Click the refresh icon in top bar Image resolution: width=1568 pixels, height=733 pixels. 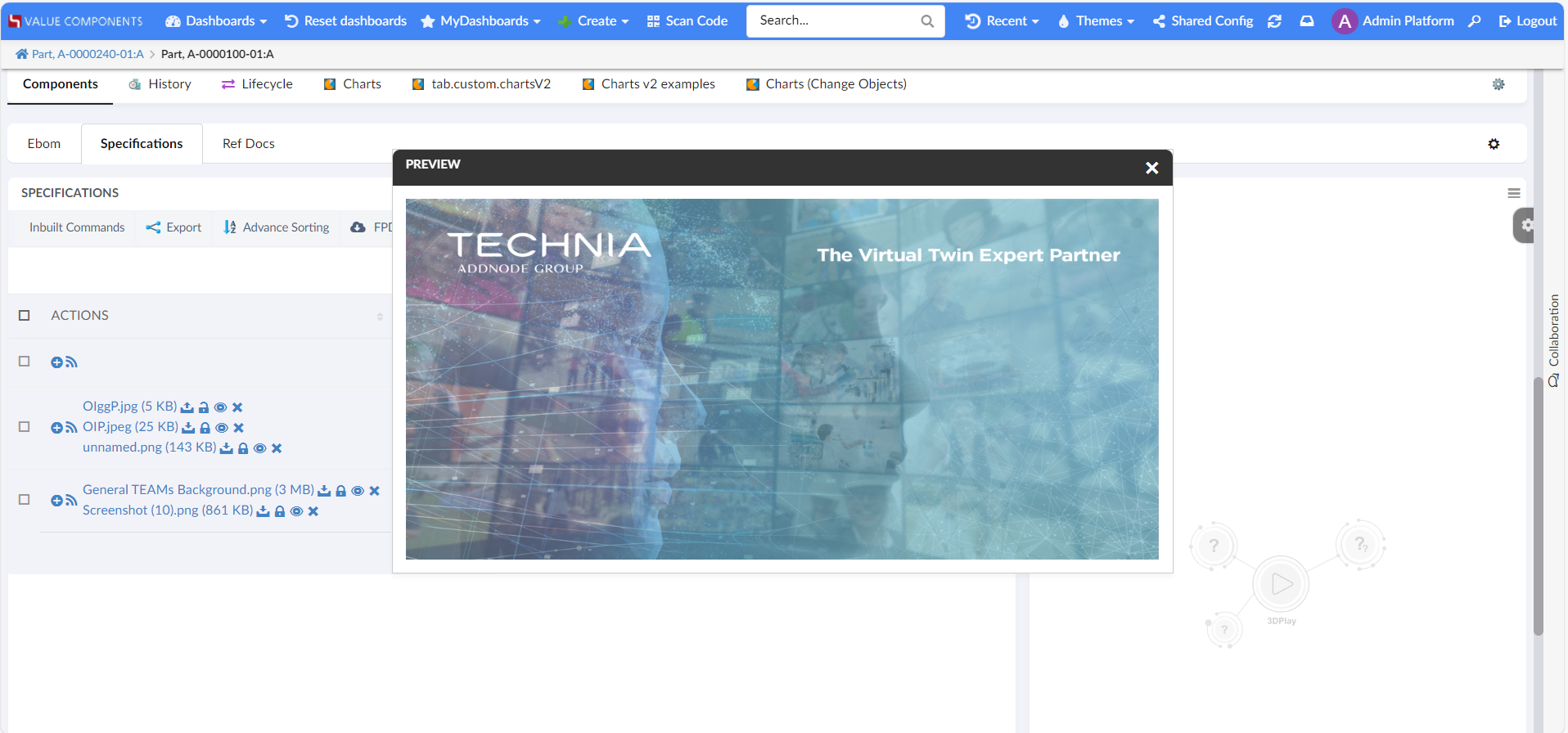[x=1274, y=21]
